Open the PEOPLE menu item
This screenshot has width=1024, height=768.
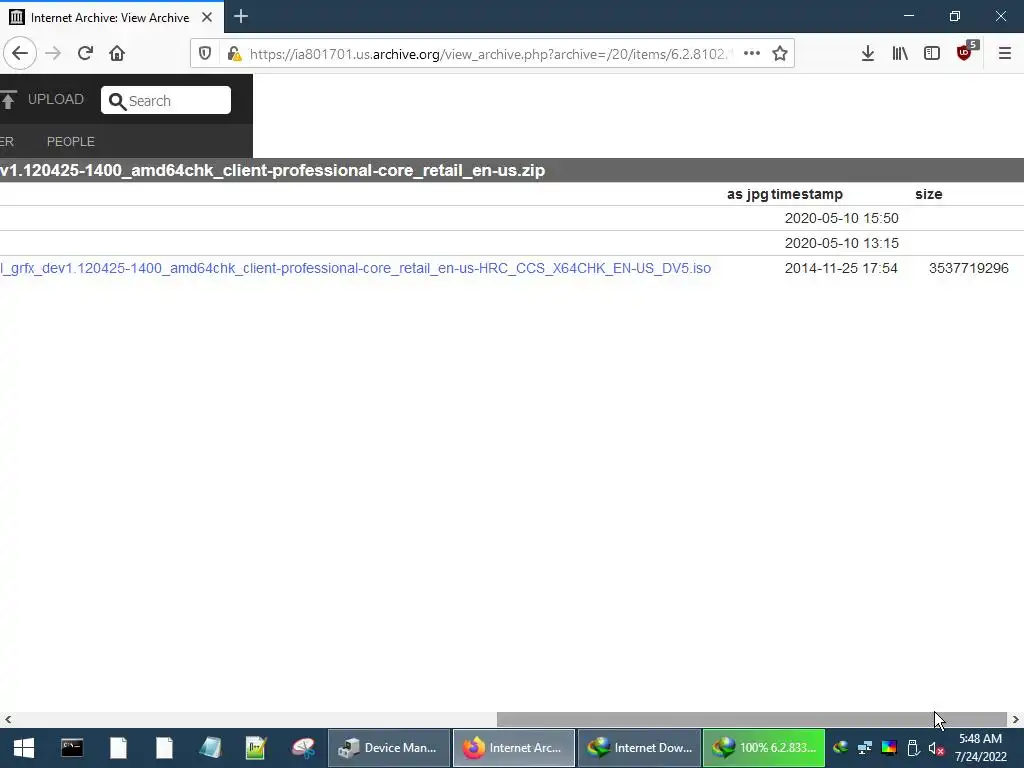point(71,142)
